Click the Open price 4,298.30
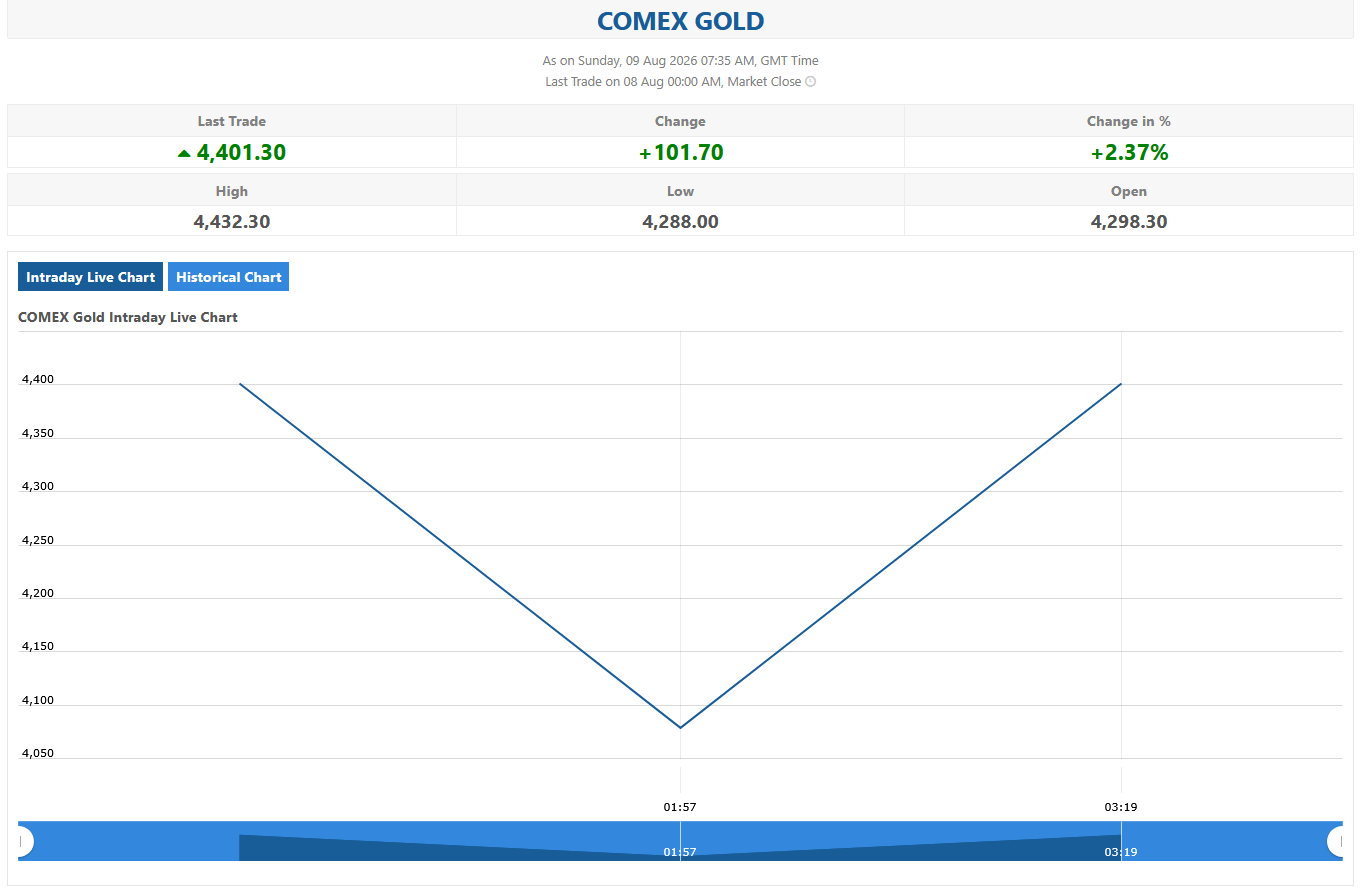The image size is (1367, 895). click(x=1129, y=221)
